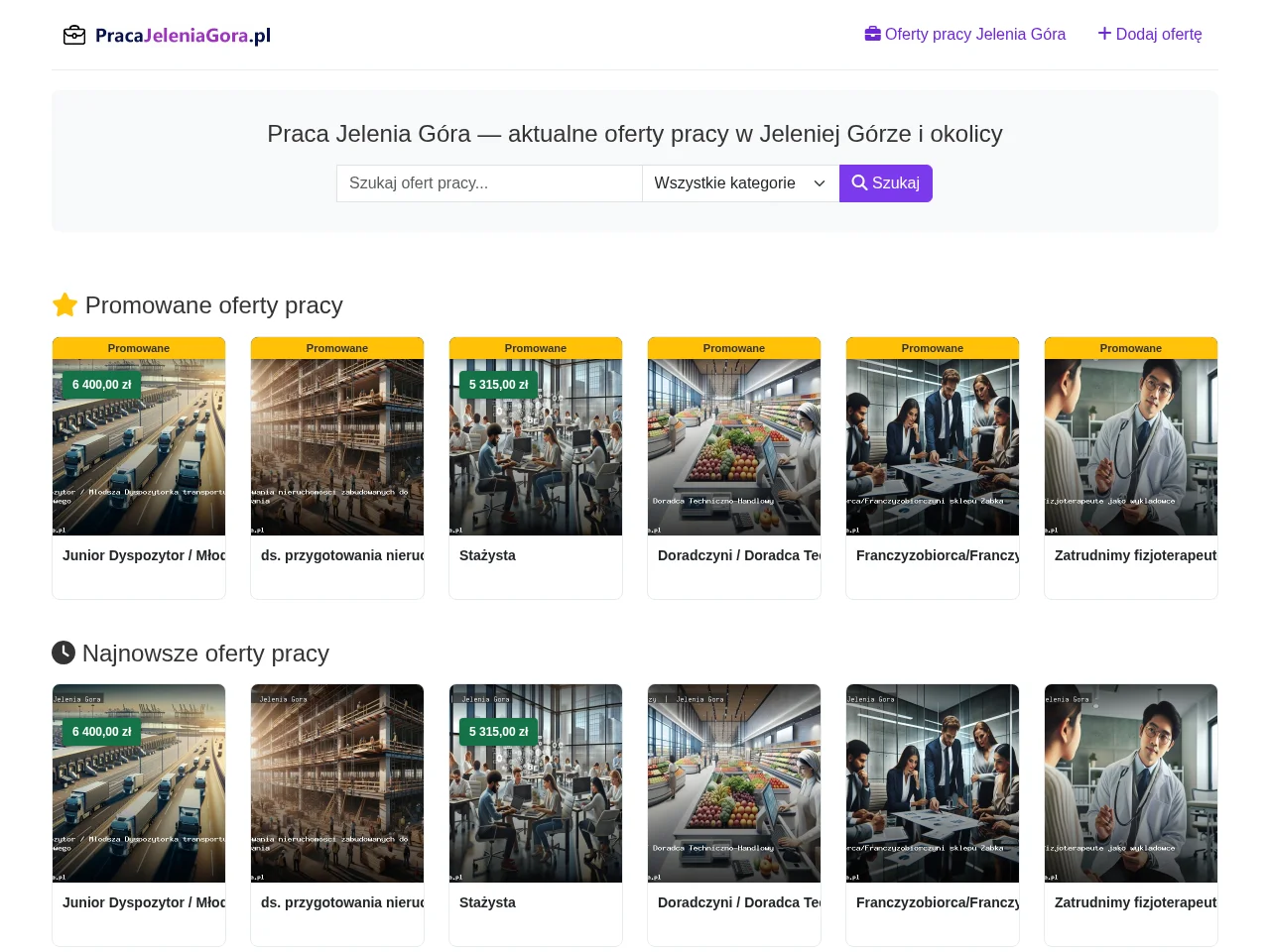Open newest ds. przygotowania nieruchomości offer title
This screenshot has width=1270, height=952.
click(x=342, y=902)
